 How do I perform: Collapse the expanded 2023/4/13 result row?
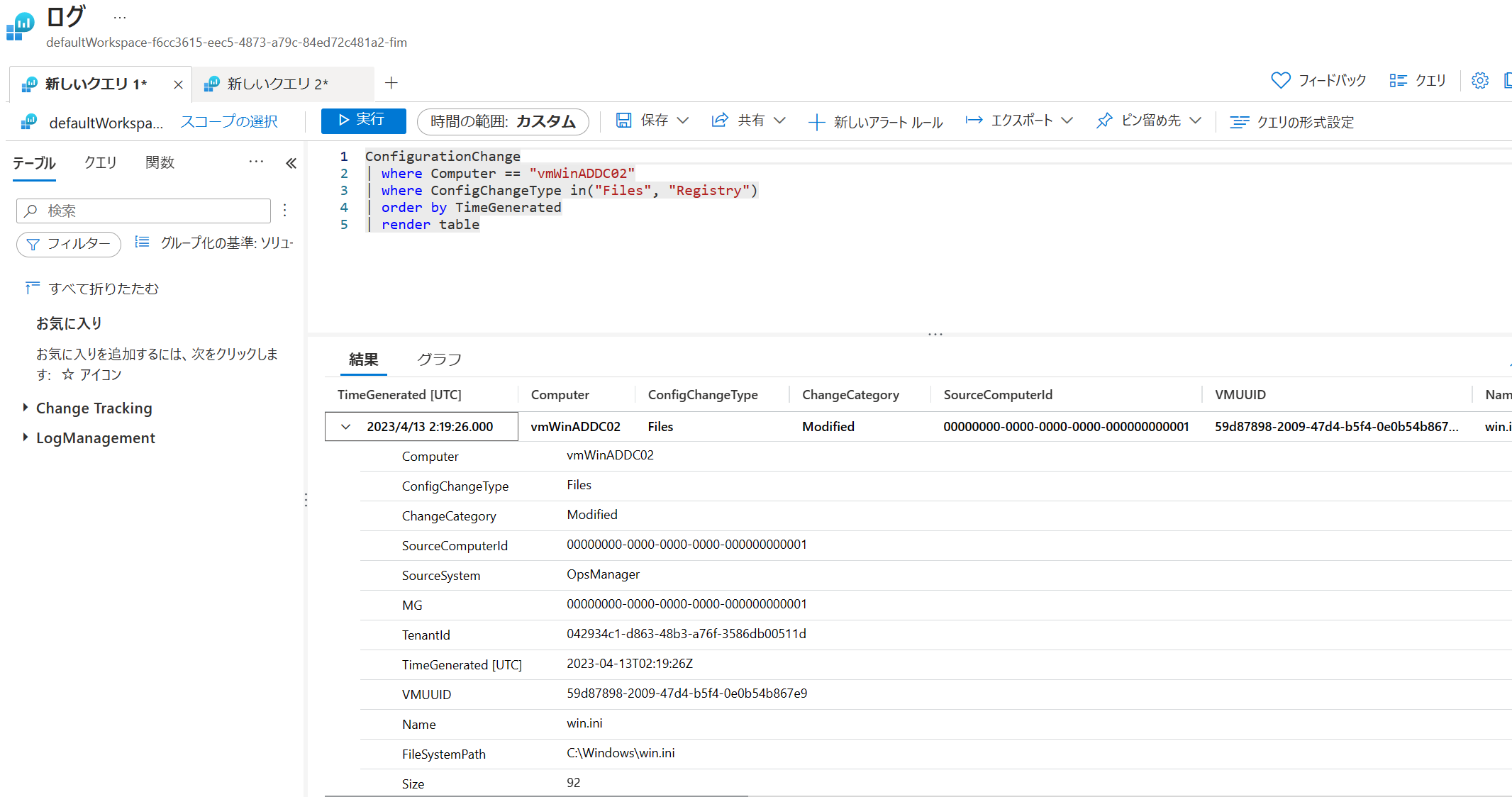(345, 427)
